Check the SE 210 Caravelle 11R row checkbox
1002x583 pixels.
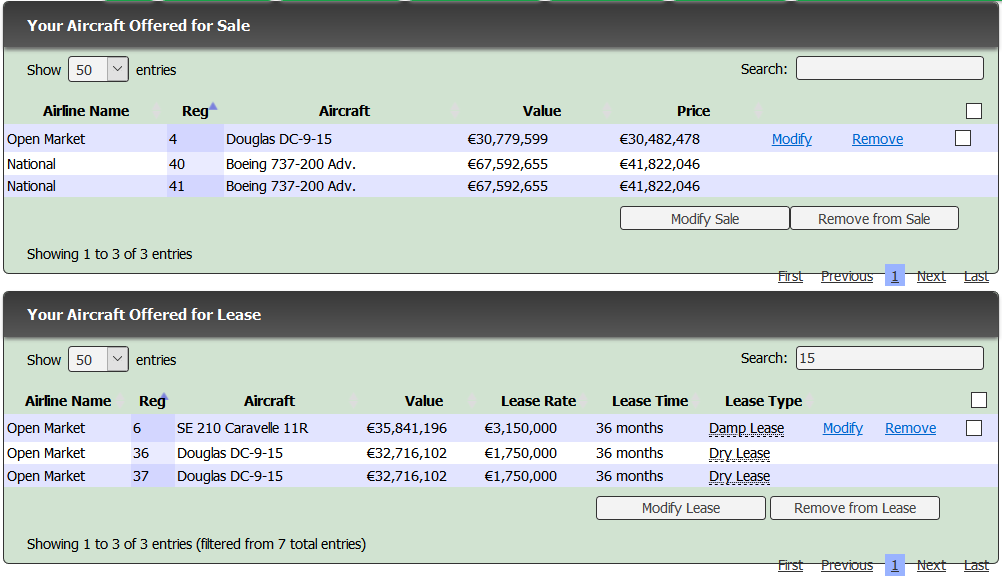pos(973,428)
